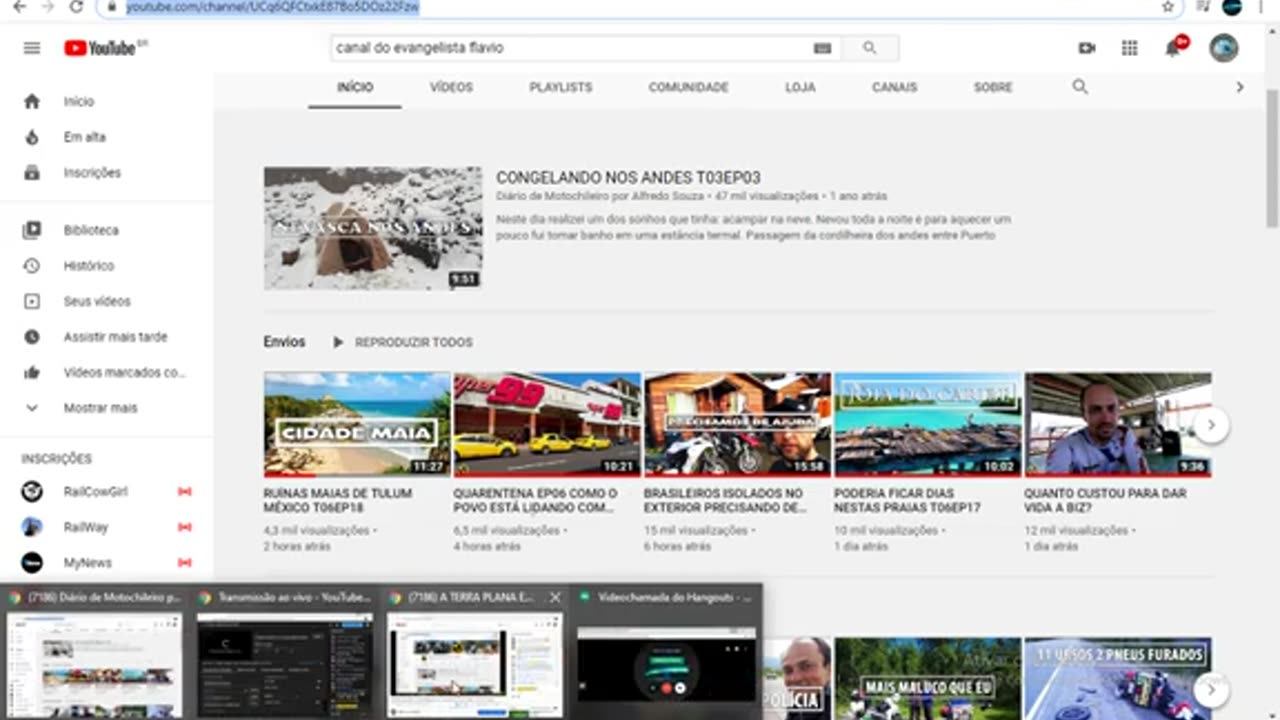Click the thumbnail with 9:36 duration
The width and height of the screenshot is (1280, 720).
(1118, 425)
